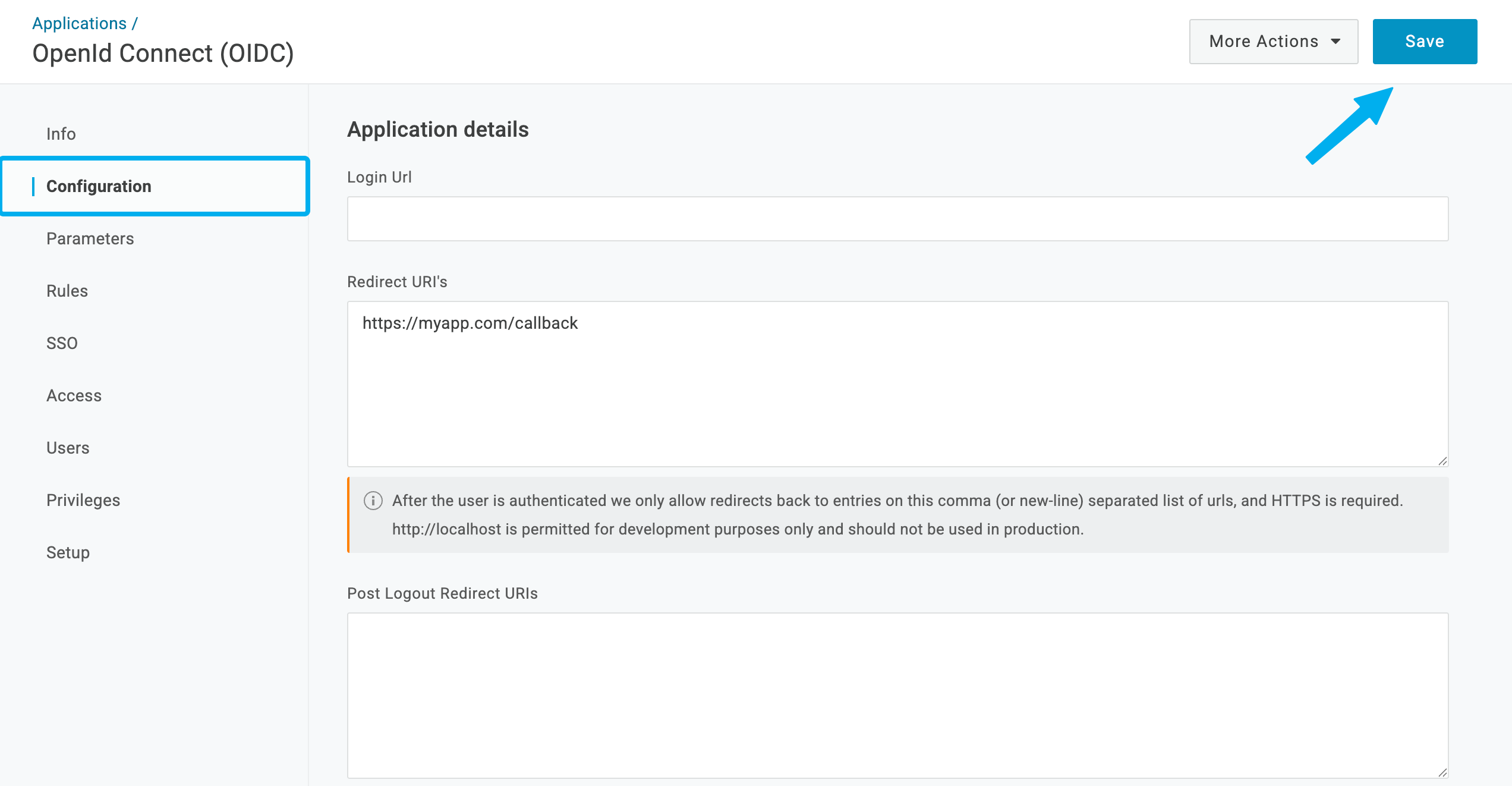
Task: Click the info icon next to redirect notice
Action: (373, 501)
